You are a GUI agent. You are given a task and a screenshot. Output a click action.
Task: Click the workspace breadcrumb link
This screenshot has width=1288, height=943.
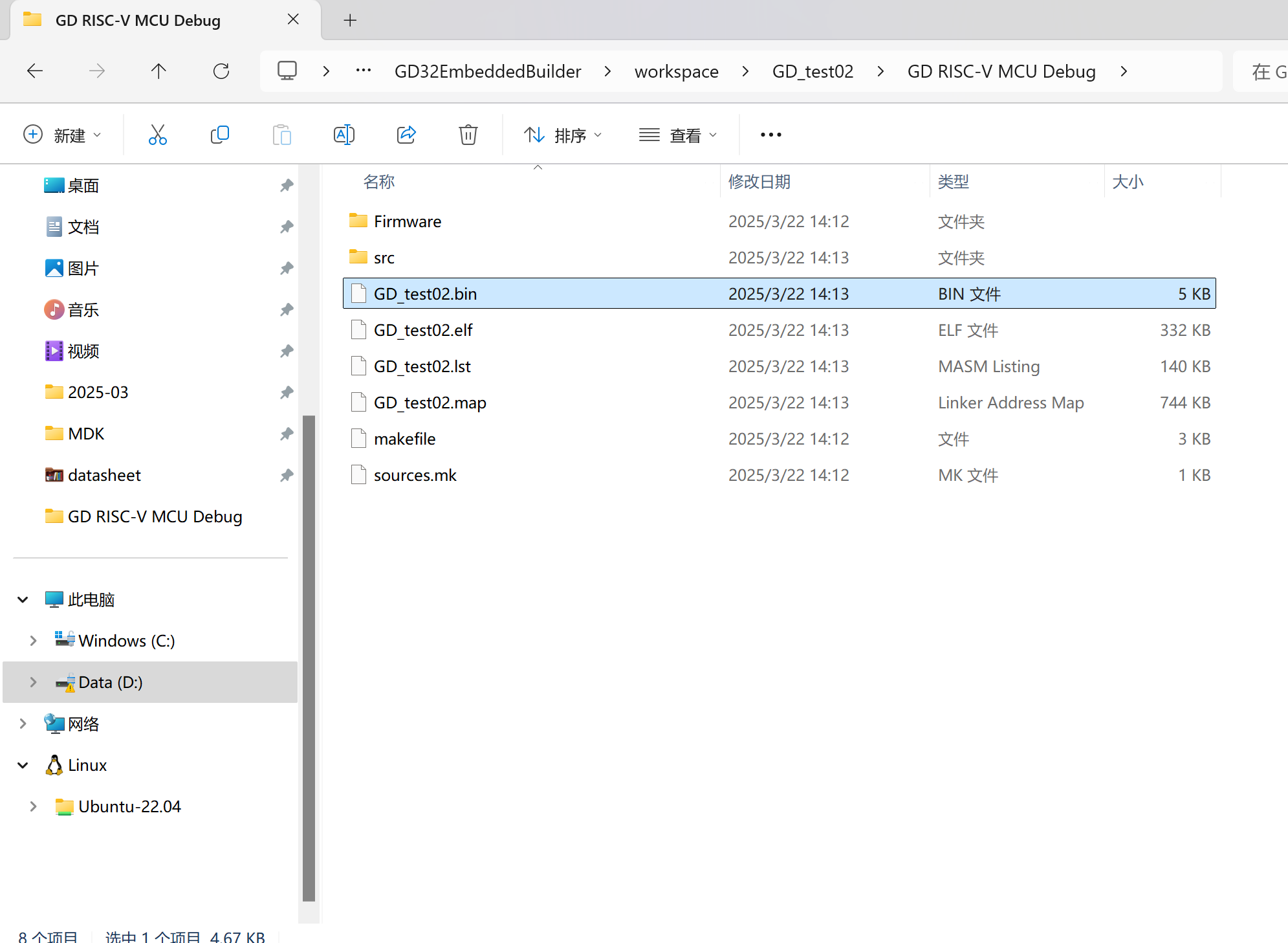pyautogui.click(x=676, y=71)
